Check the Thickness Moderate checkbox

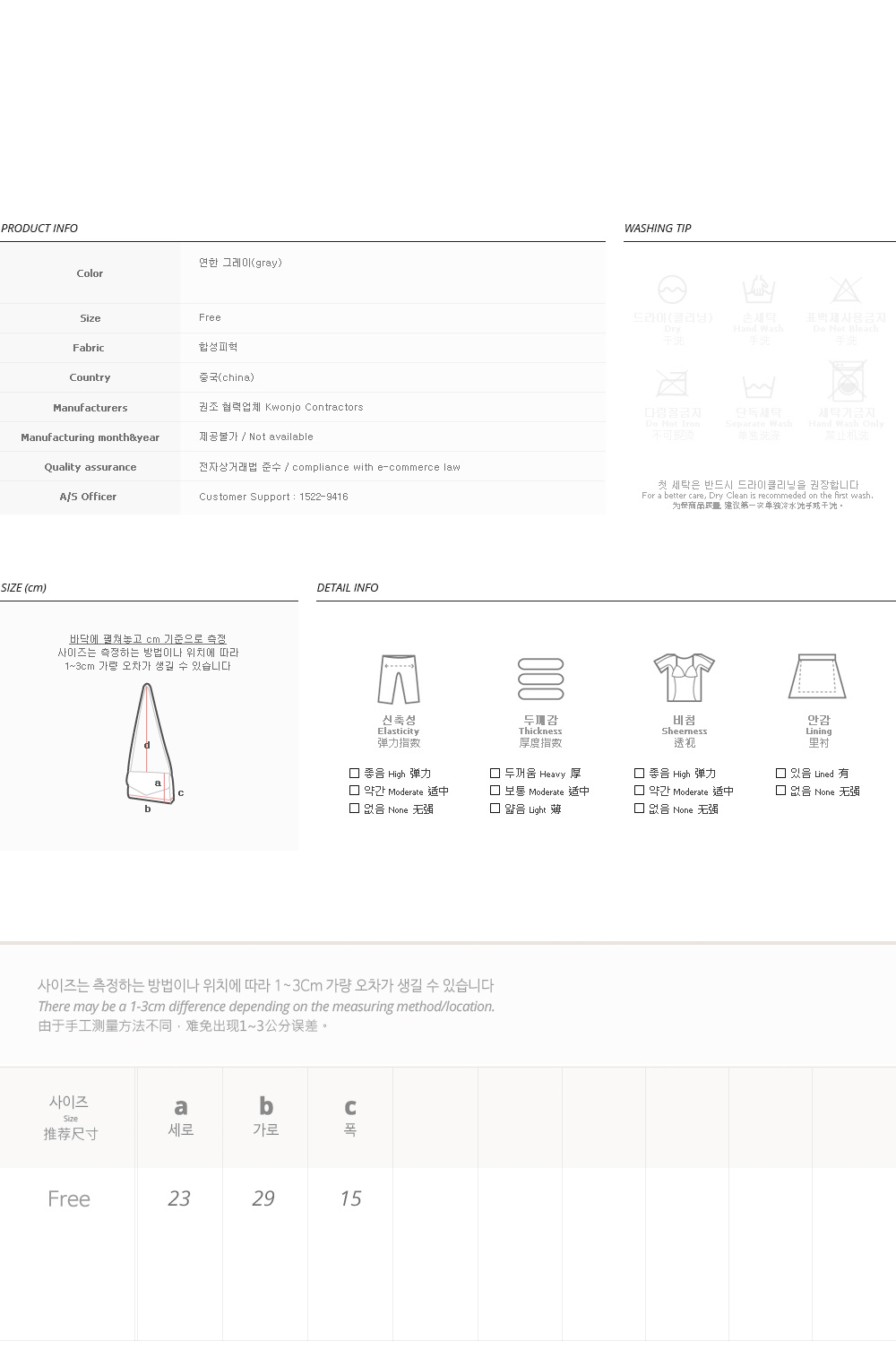tap(495, 791)
